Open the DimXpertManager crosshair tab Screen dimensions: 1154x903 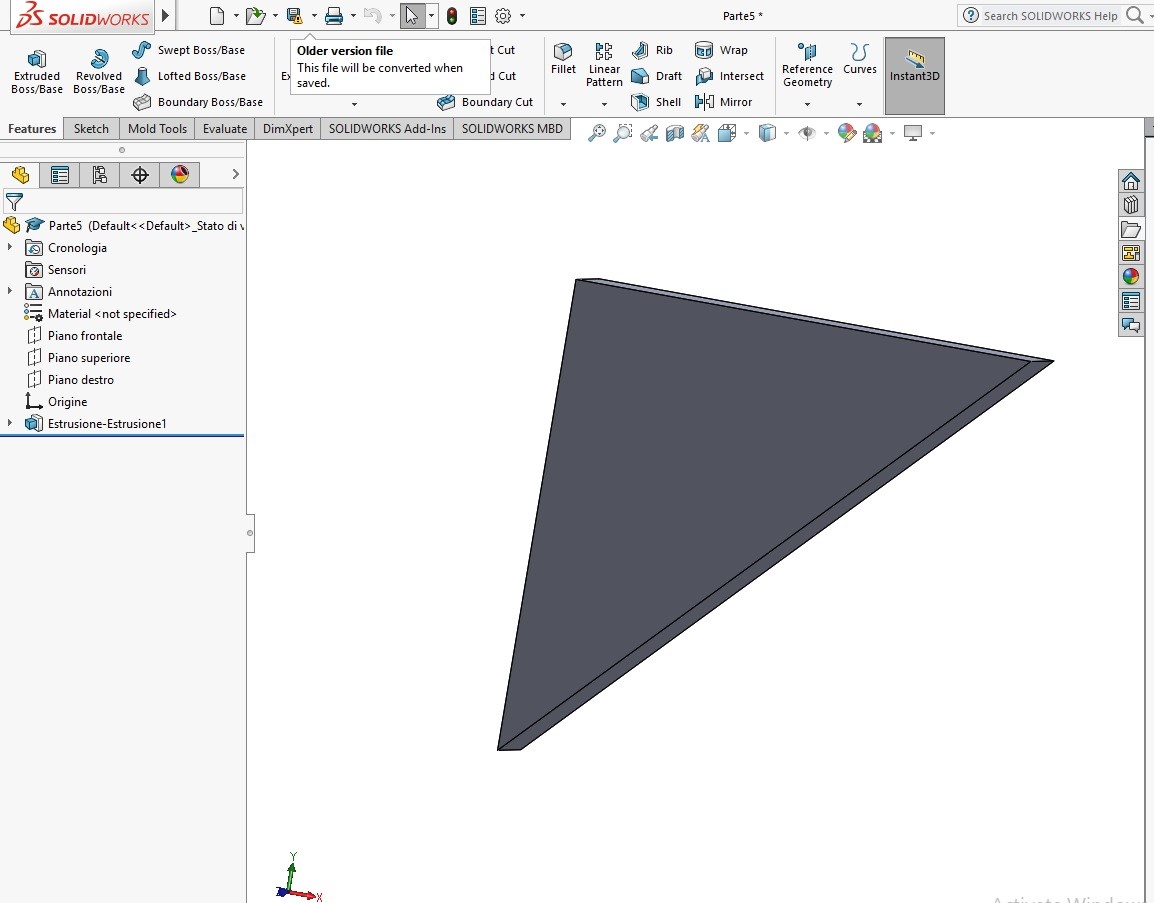(140, 174)
